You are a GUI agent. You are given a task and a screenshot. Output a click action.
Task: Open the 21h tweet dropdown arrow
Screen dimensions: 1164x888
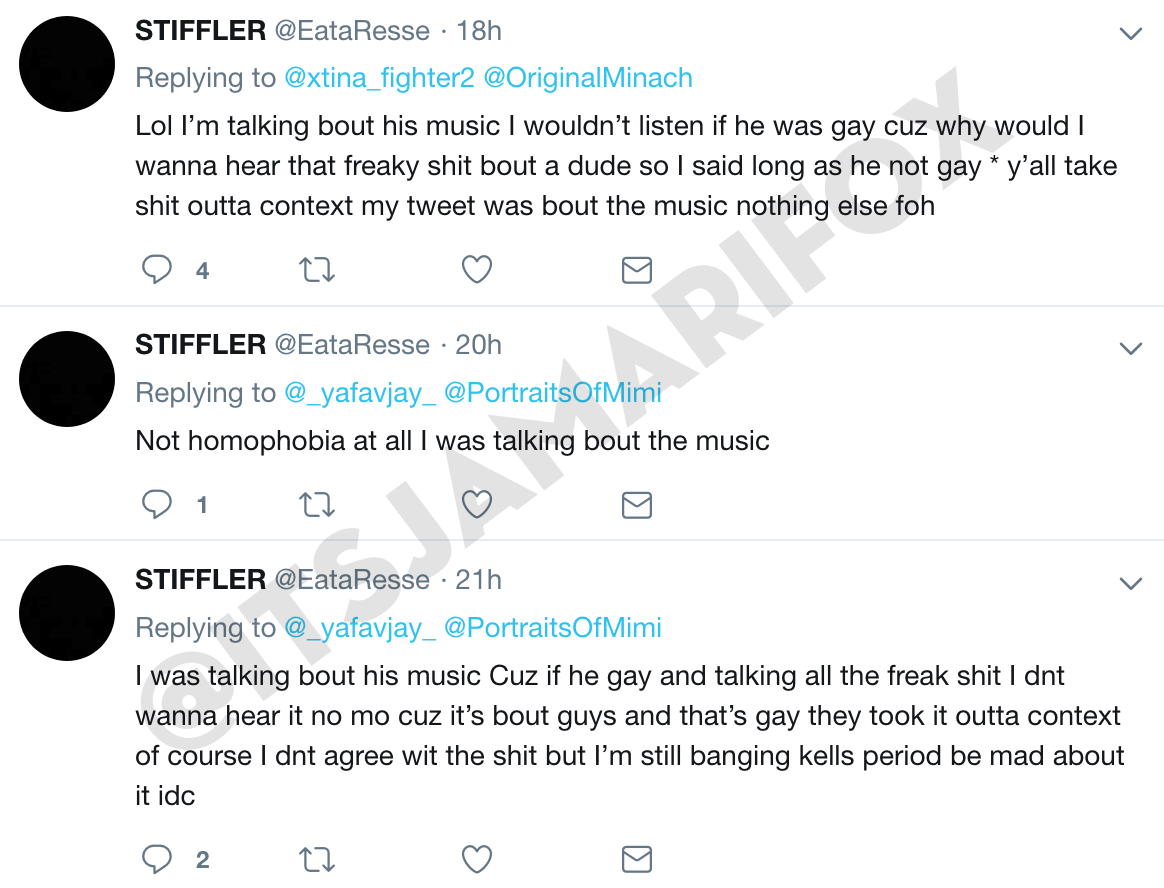tap(1130, 583)
